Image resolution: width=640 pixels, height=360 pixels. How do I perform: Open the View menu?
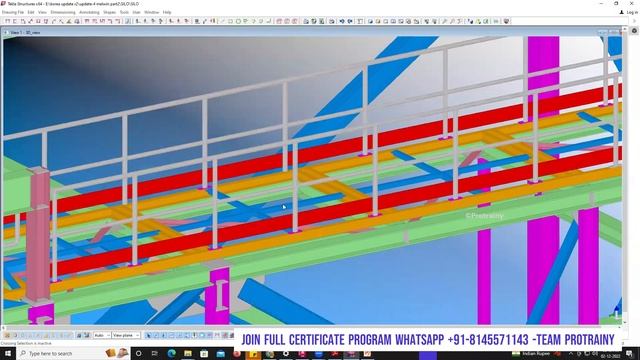(42, 12)
